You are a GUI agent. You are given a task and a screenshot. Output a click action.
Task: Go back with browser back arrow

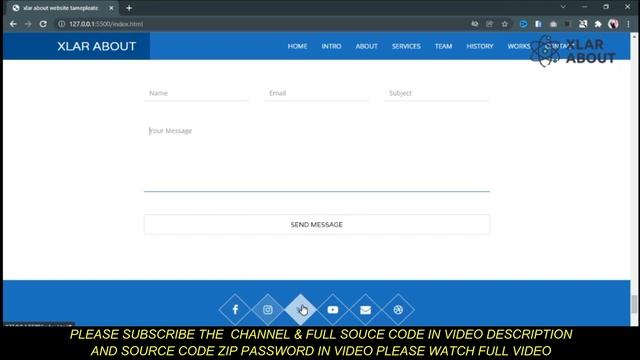pos(13,24)
